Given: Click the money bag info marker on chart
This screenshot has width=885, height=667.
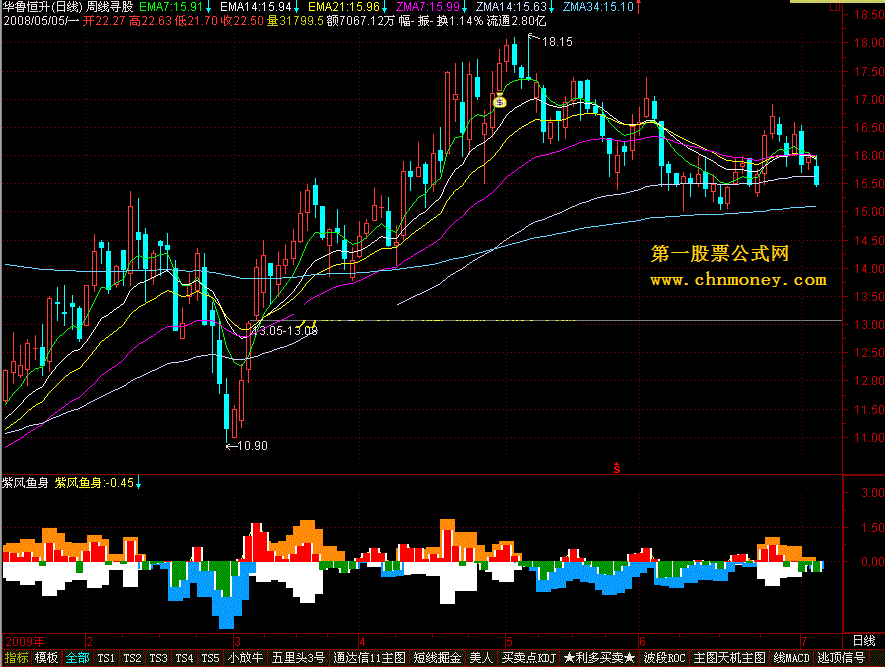Looking at the screenshot, I should [x=500, y=100].
